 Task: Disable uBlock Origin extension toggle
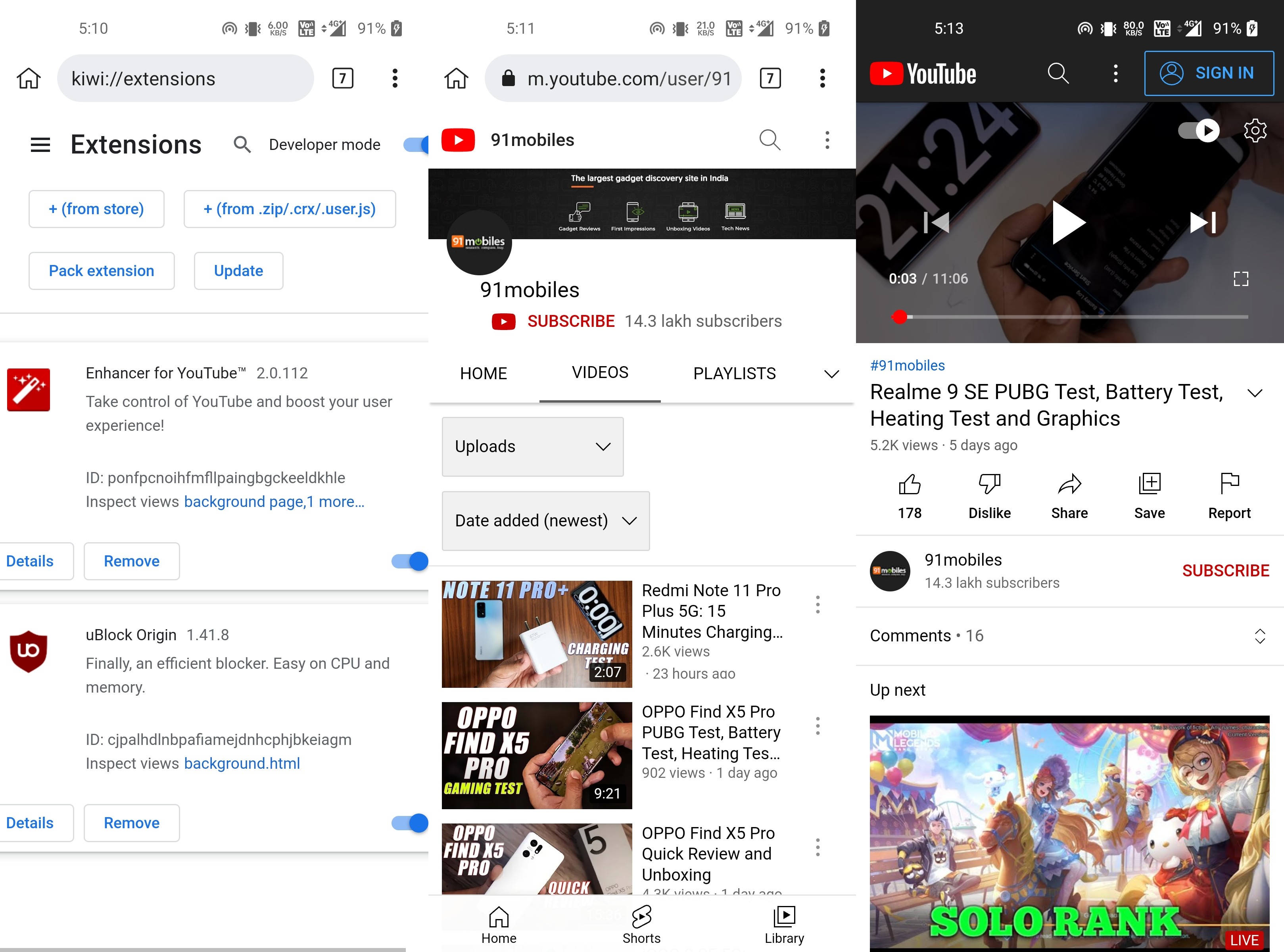(x=410, y=823)
